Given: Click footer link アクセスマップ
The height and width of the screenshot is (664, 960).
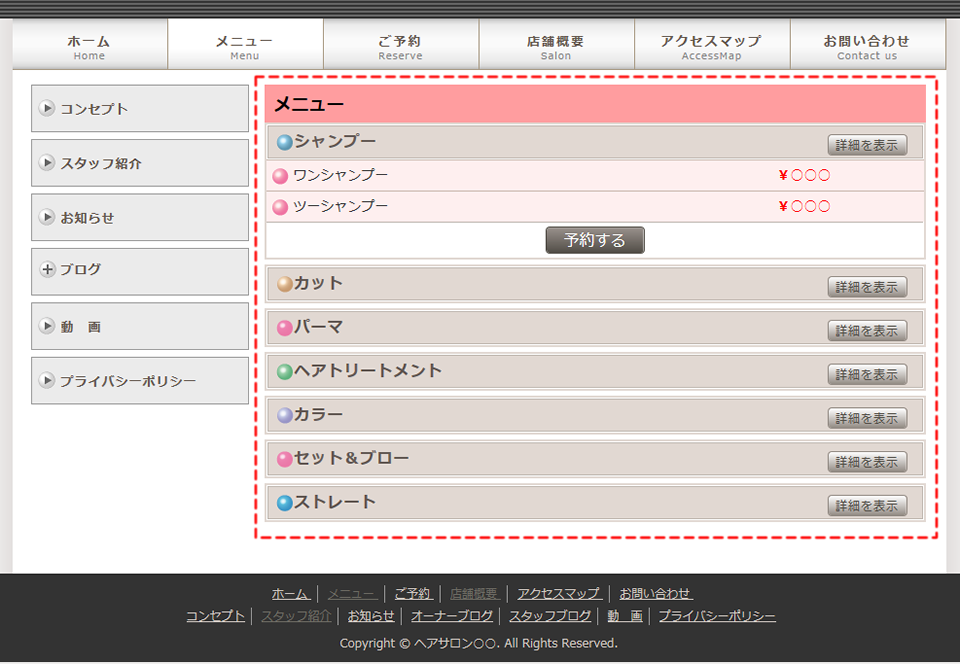Looking at the screenshot, I should tap(560, 594).
